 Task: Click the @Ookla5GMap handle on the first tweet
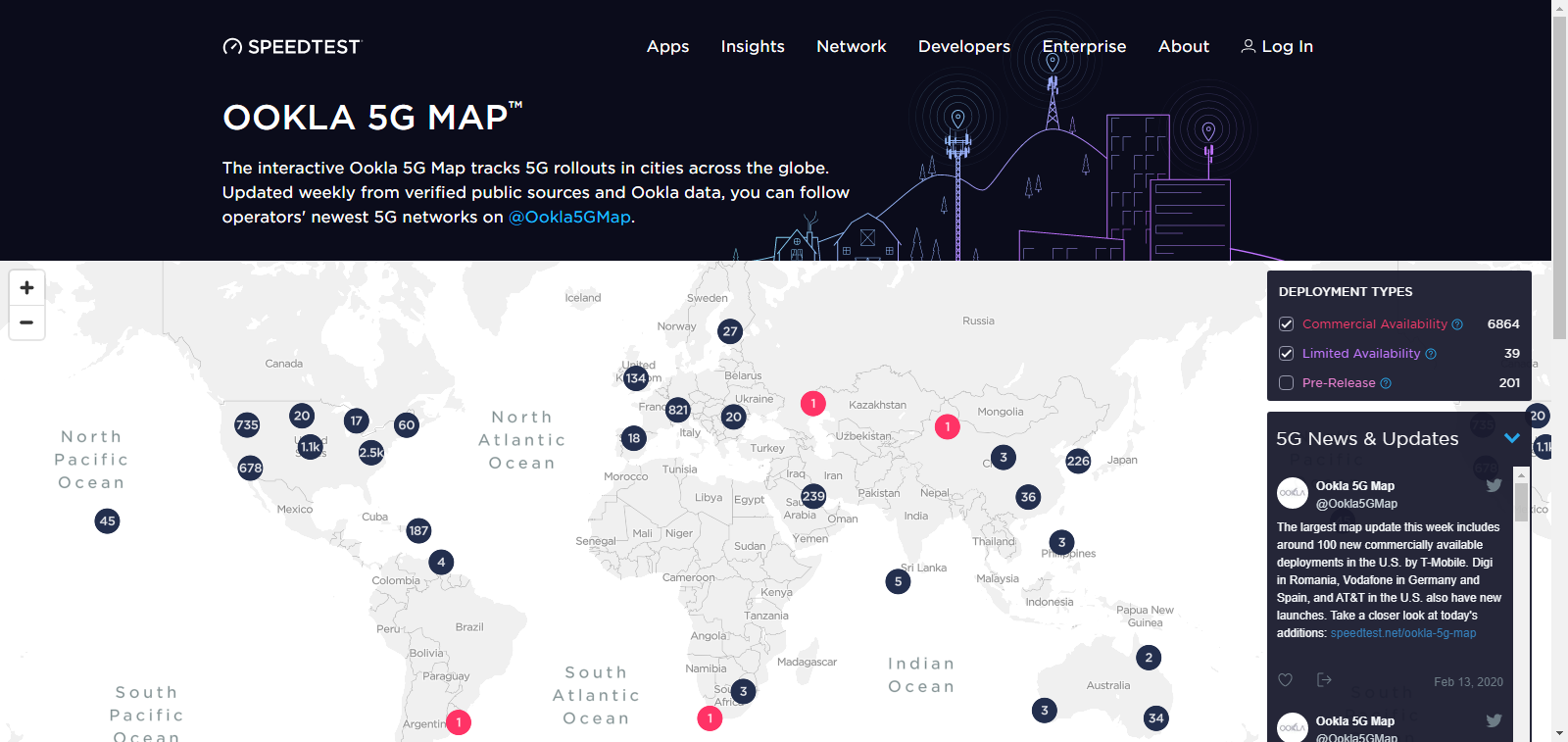click(x=1356, y=504)
